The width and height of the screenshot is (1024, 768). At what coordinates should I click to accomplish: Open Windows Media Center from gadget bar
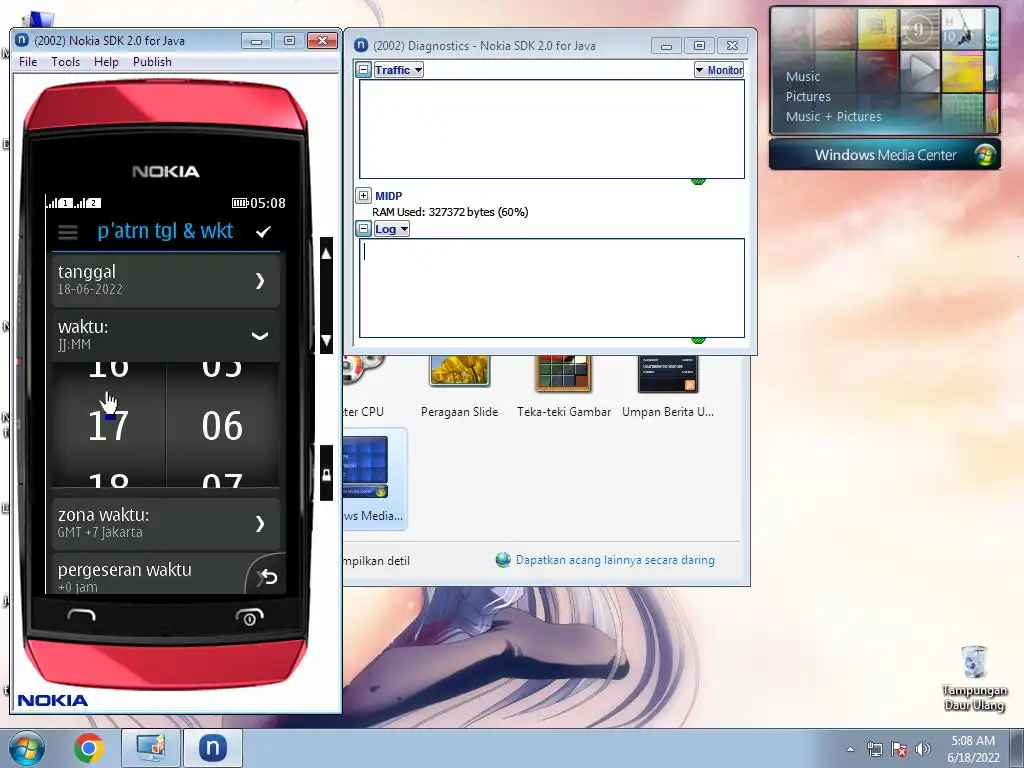(x=885, y=155)
